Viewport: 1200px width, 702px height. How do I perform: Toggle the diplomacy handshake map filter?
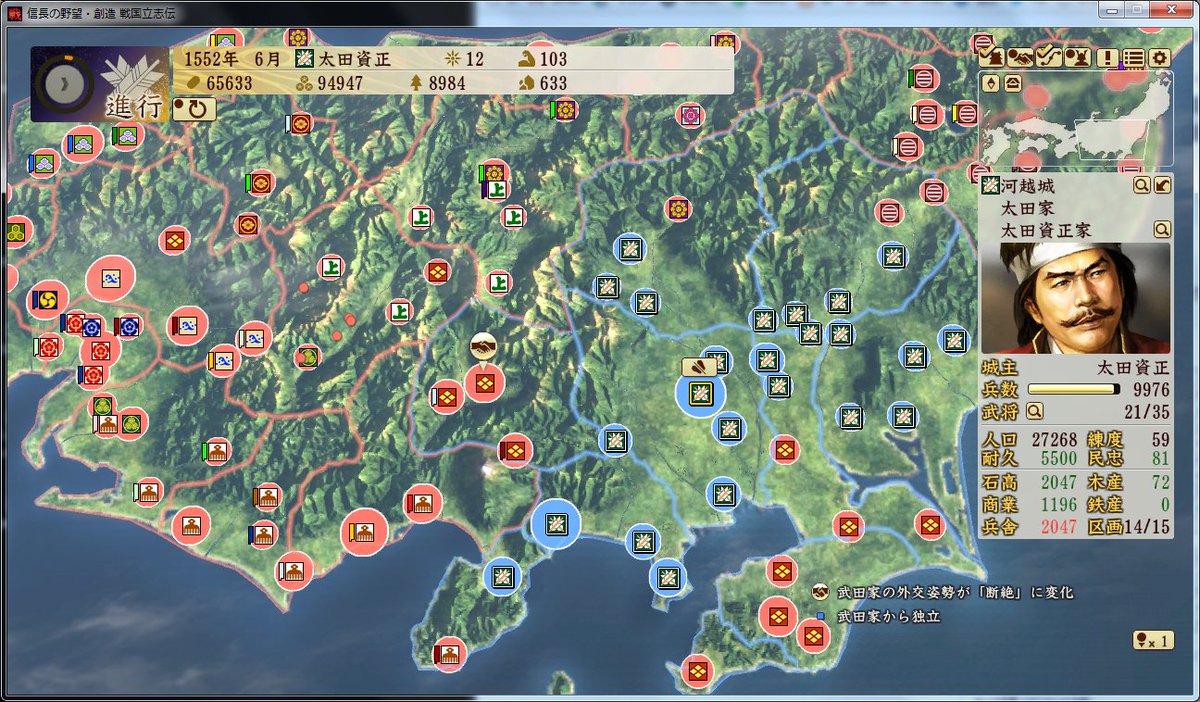click(1019, 58)
